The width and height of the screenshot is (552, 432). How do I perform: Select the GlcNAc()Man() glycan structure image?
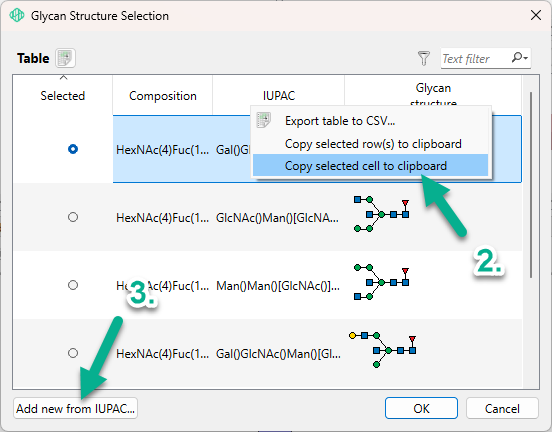382,214
